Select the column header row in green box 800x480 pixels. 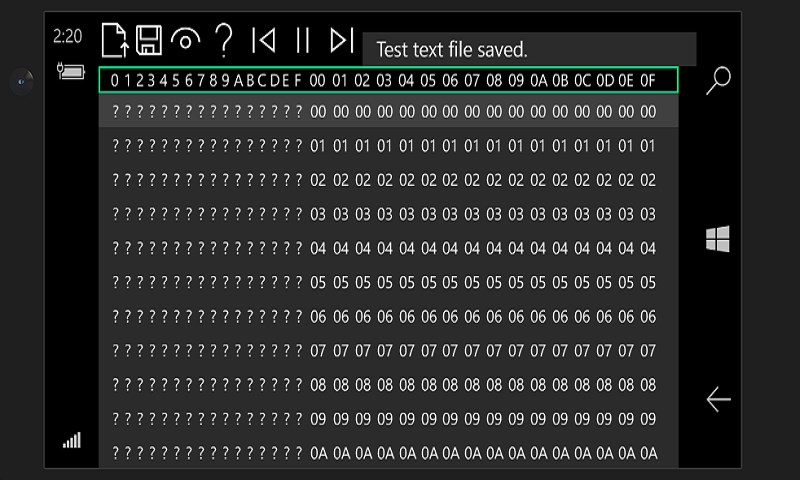pyautogui.click(x=388, y=80)
